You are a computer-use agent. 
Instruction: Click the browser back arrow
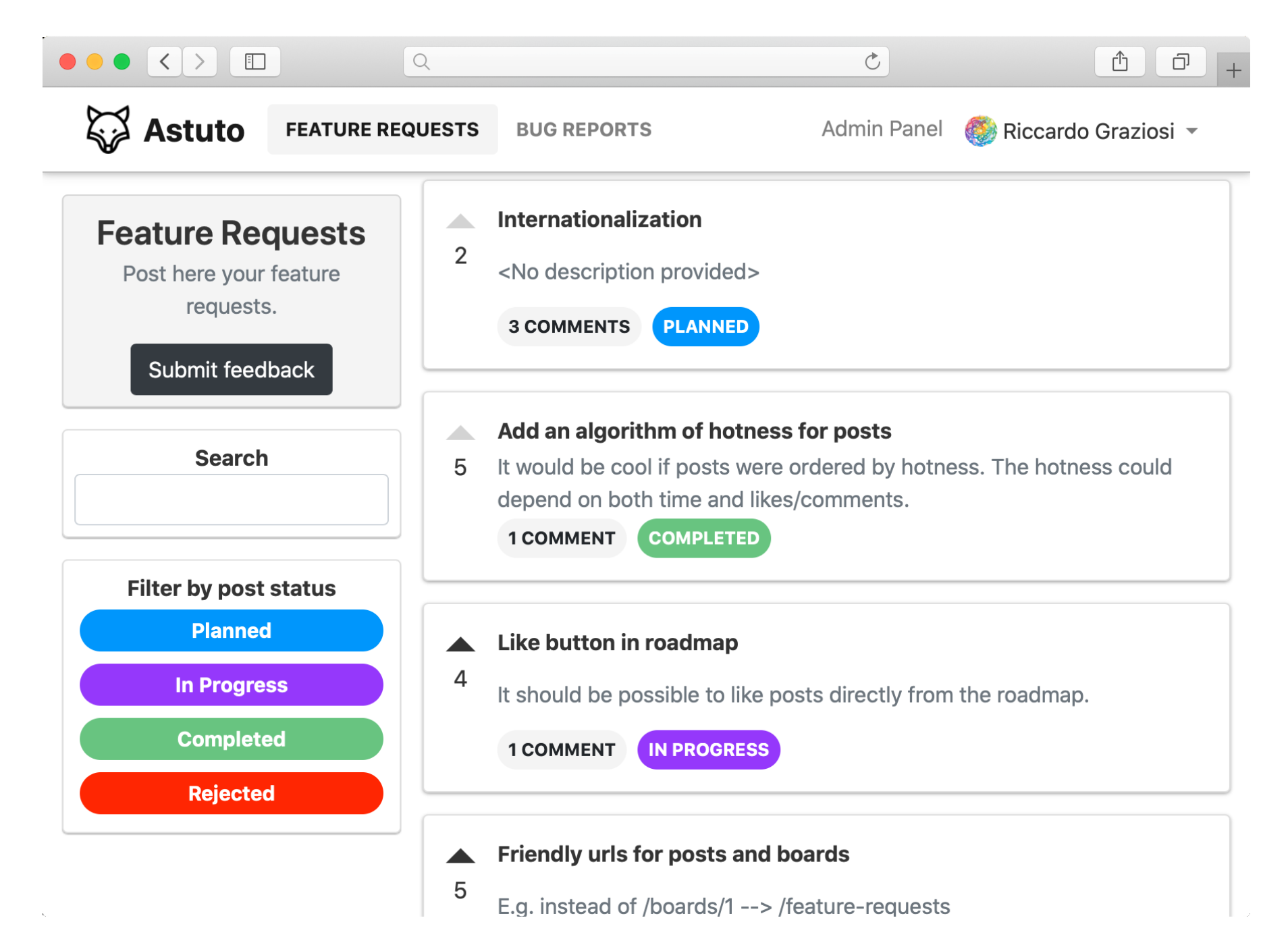click(x=165, y=62)
